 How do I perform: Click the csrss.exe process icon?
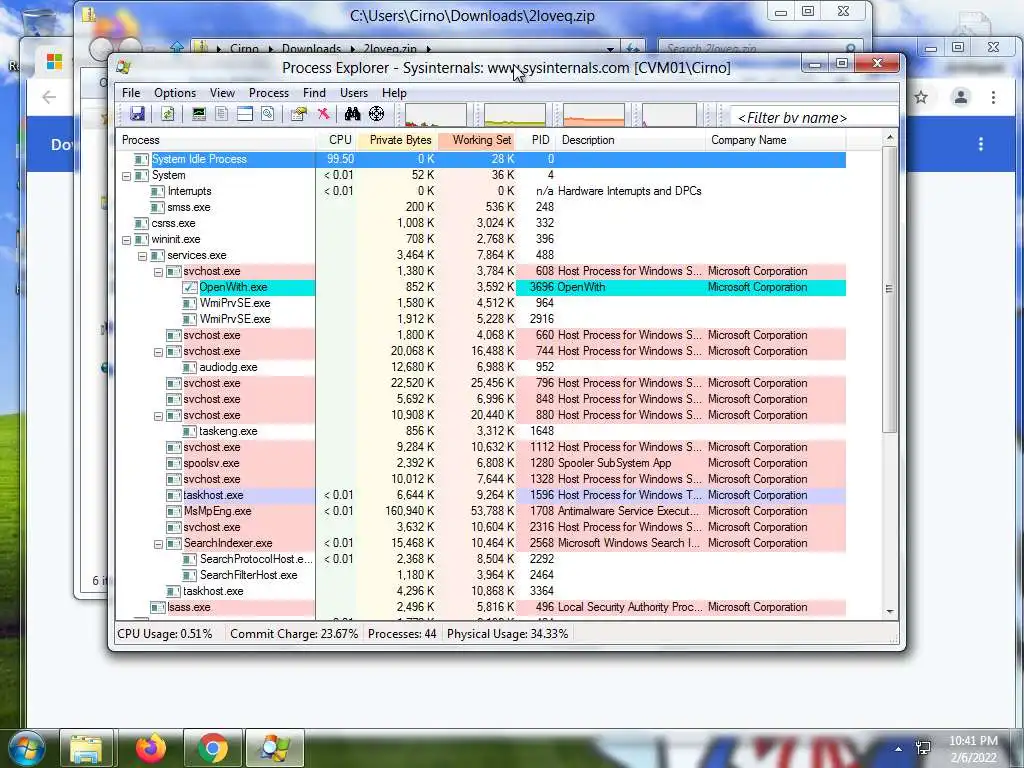click(x=141, y=223)
